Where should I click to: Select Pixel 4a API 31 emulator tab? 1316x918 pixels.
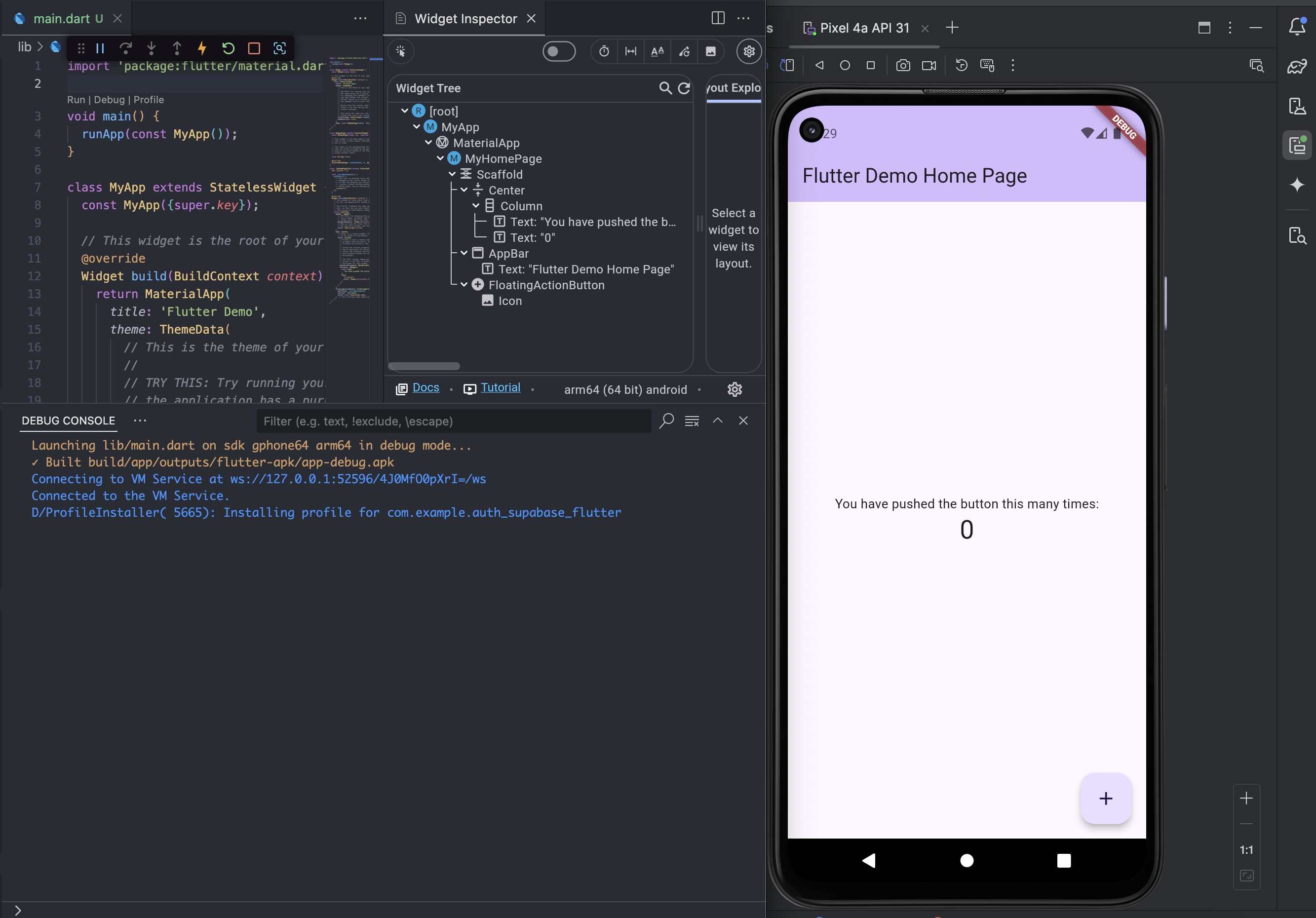pyautogui.click(x=864, y=28)
